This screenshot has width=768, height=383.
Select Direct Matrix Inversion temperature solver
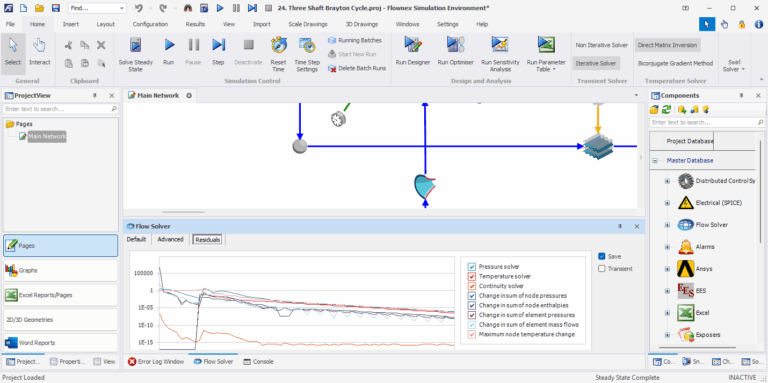point(667,45)
